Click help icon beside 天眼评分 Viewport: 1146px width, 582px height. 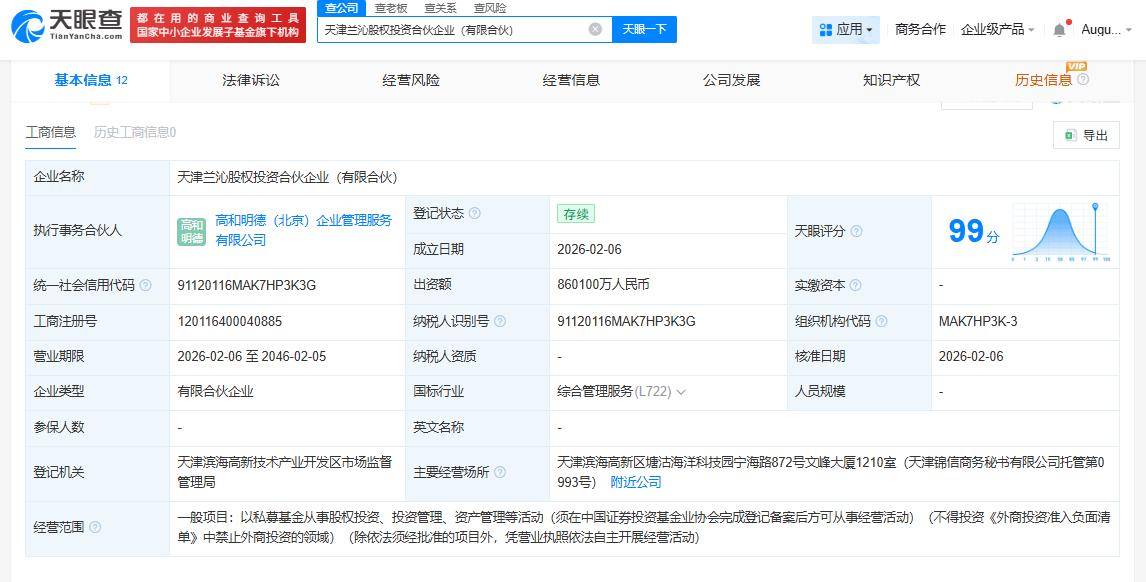[x=857, y=232]
